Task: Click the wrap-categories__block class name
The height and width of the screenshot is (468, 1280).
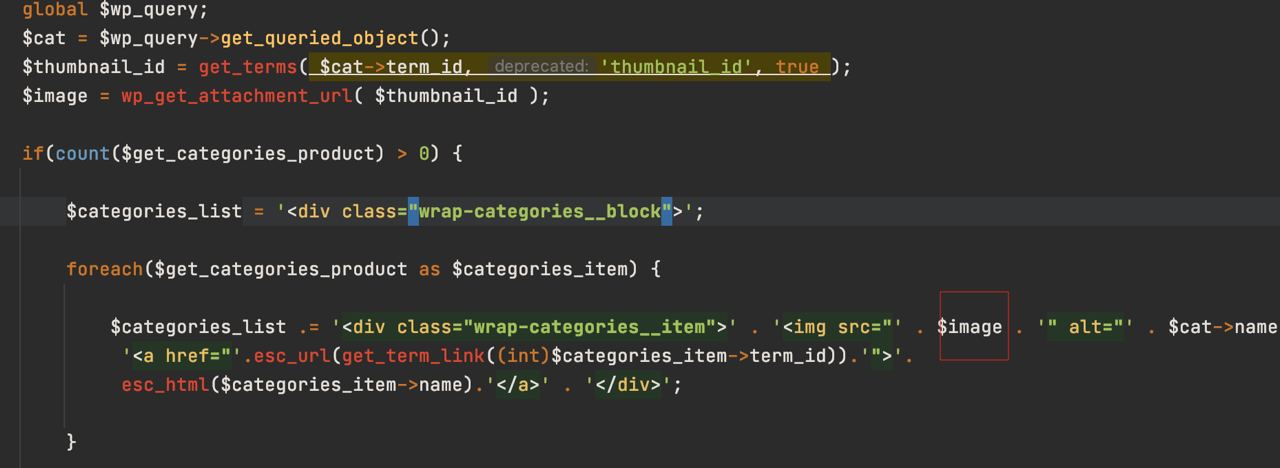Action: [540, 211]
